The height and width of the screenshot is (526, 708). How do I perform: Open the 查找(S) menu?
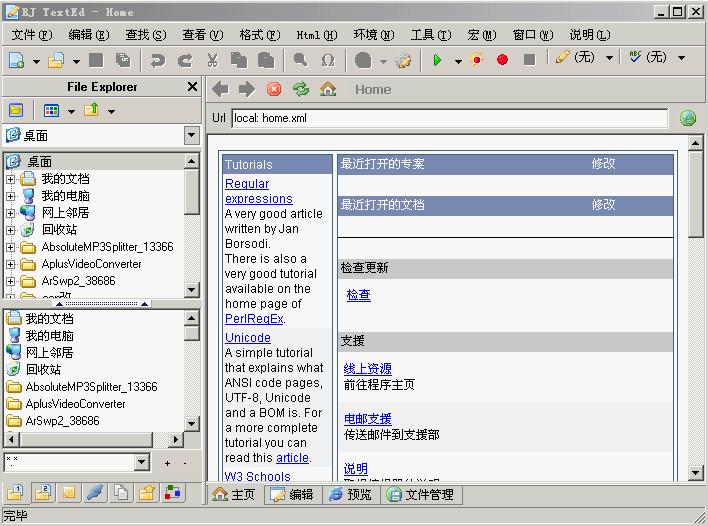(x=145, y=35)
